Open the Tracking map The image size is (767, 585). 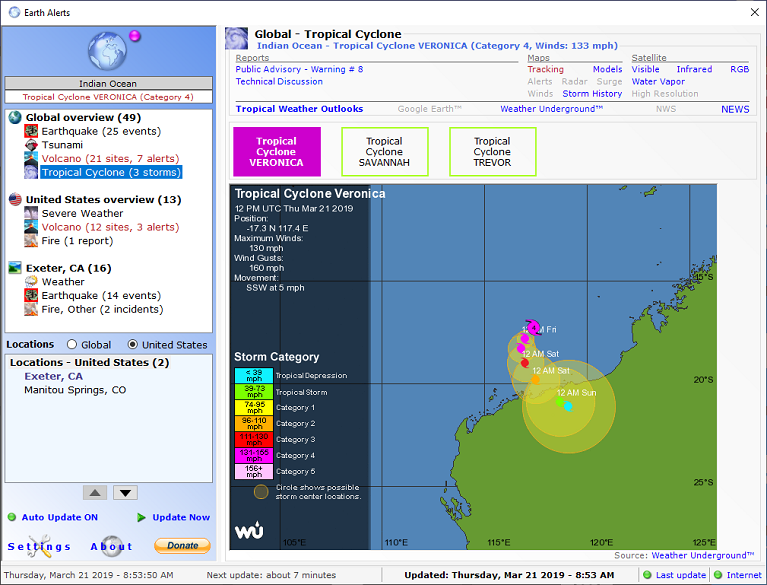[545, 69]
